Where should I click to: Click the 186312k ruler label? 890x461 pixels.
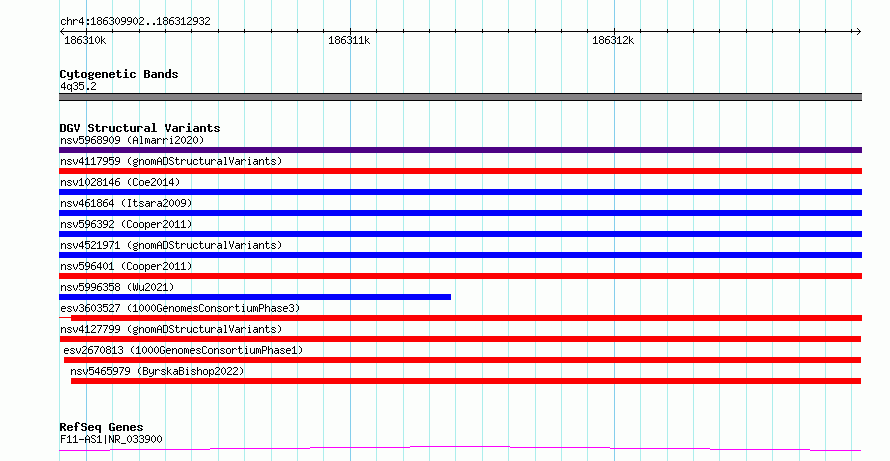point(613,41)
